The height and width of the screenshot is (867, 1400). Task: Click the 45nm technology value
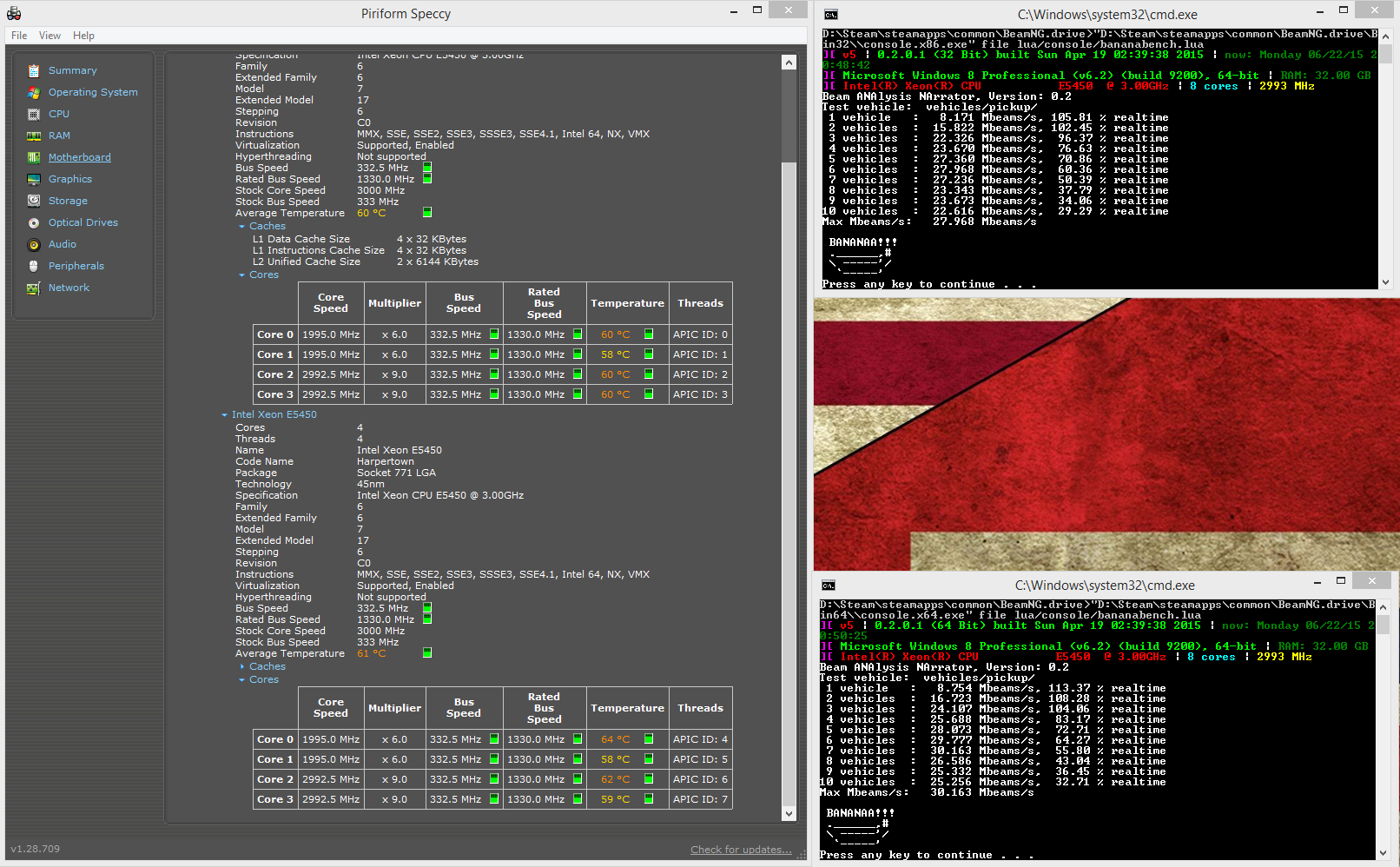point(371,484)
